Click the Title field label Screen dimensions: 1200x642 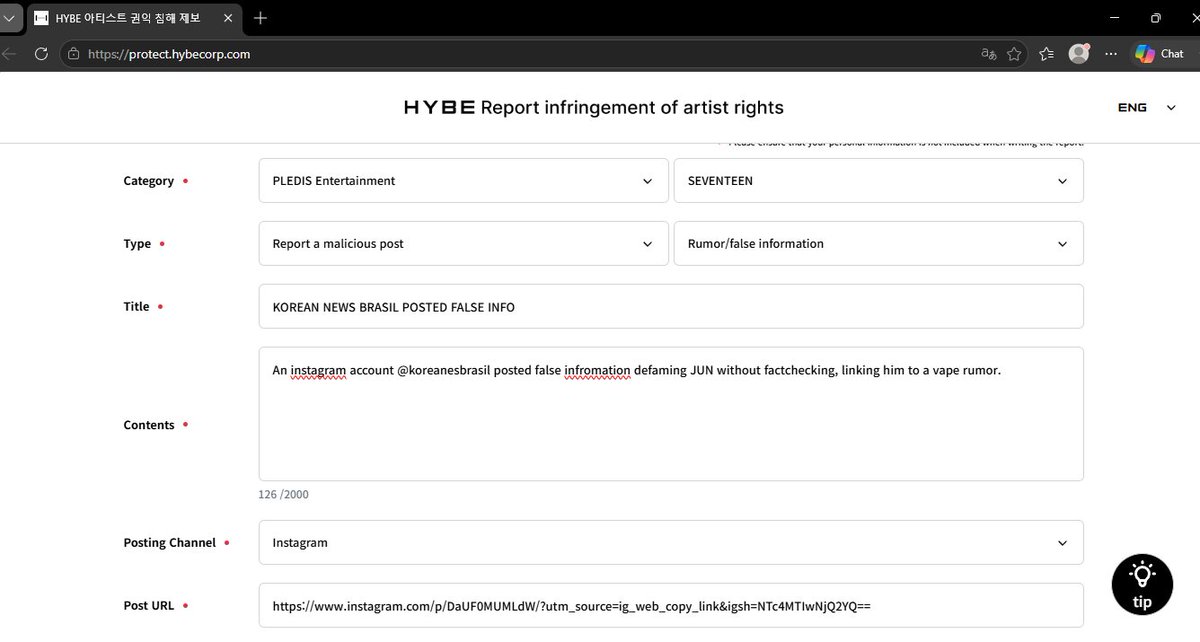pyautogui.click(x=136, y=307)
